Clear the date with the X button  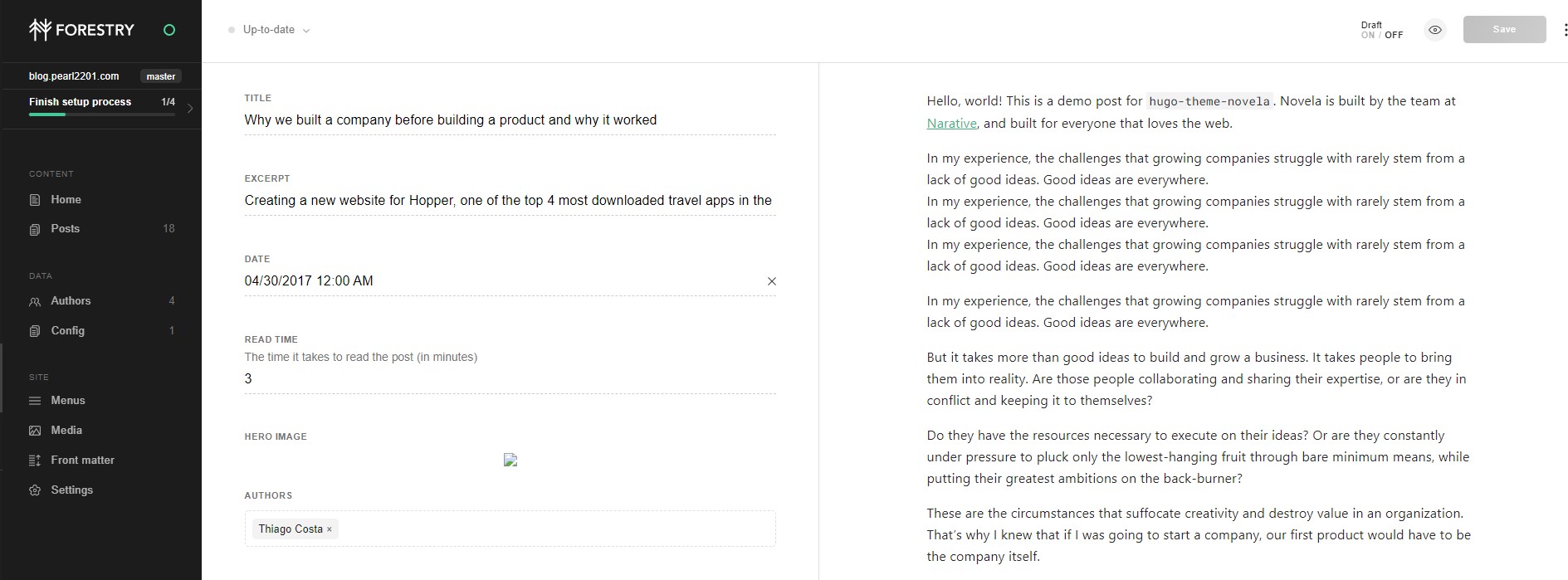(772, 281)
